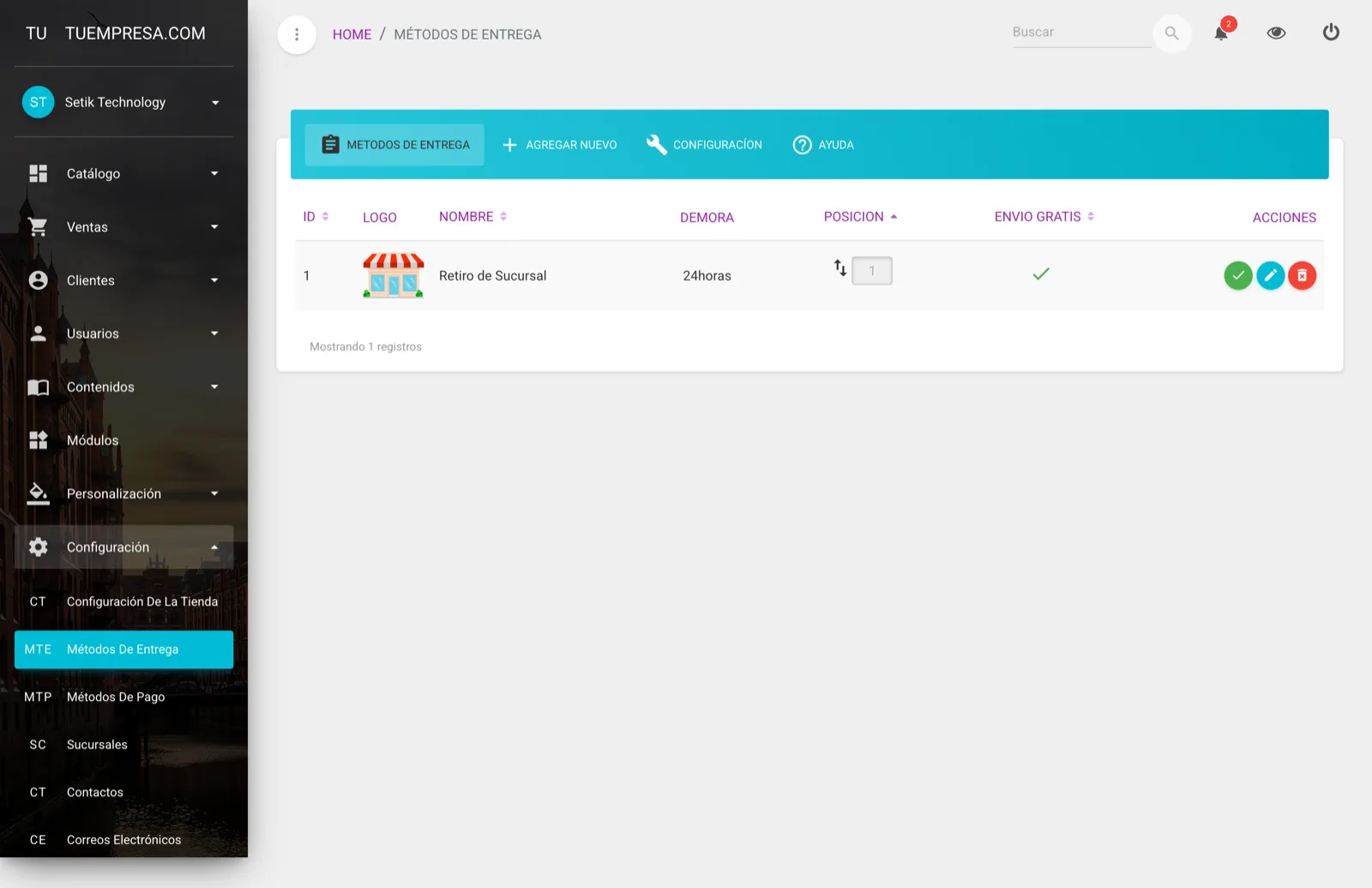Open the notifications bell
Image resolution: width=1372 pixels, height=888 pixels.
[x=1221, y=33]
